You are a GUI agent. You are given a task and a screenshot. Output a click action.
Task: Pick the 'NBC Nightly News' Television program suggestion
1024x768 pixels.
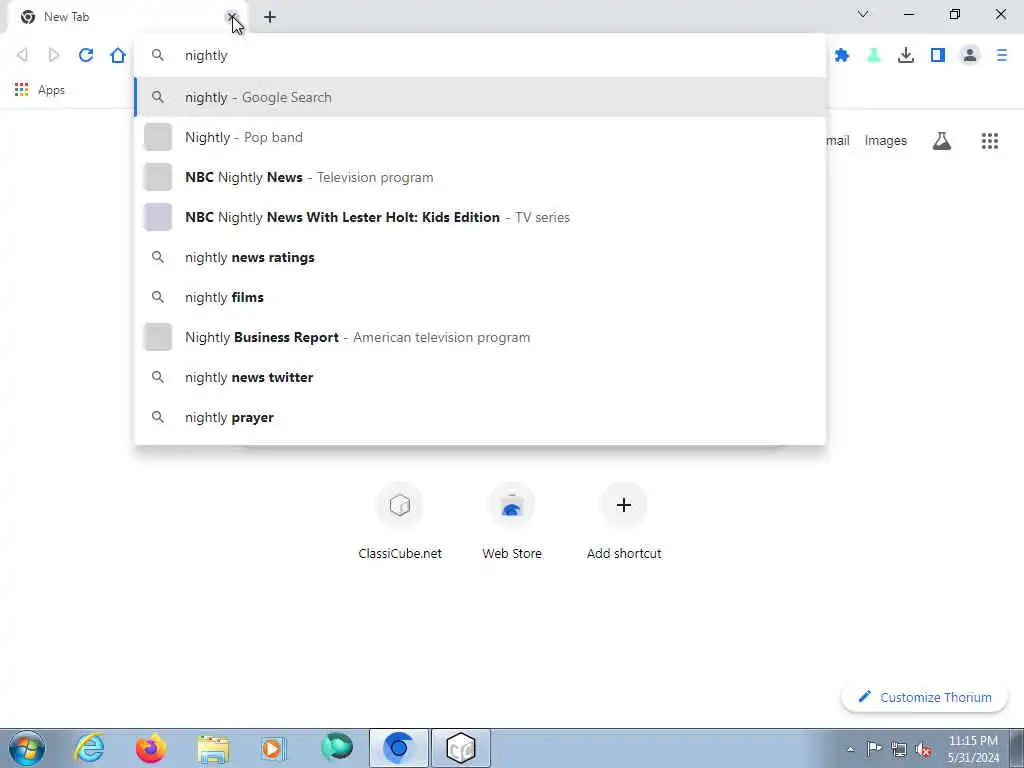(x=481, y=177)
